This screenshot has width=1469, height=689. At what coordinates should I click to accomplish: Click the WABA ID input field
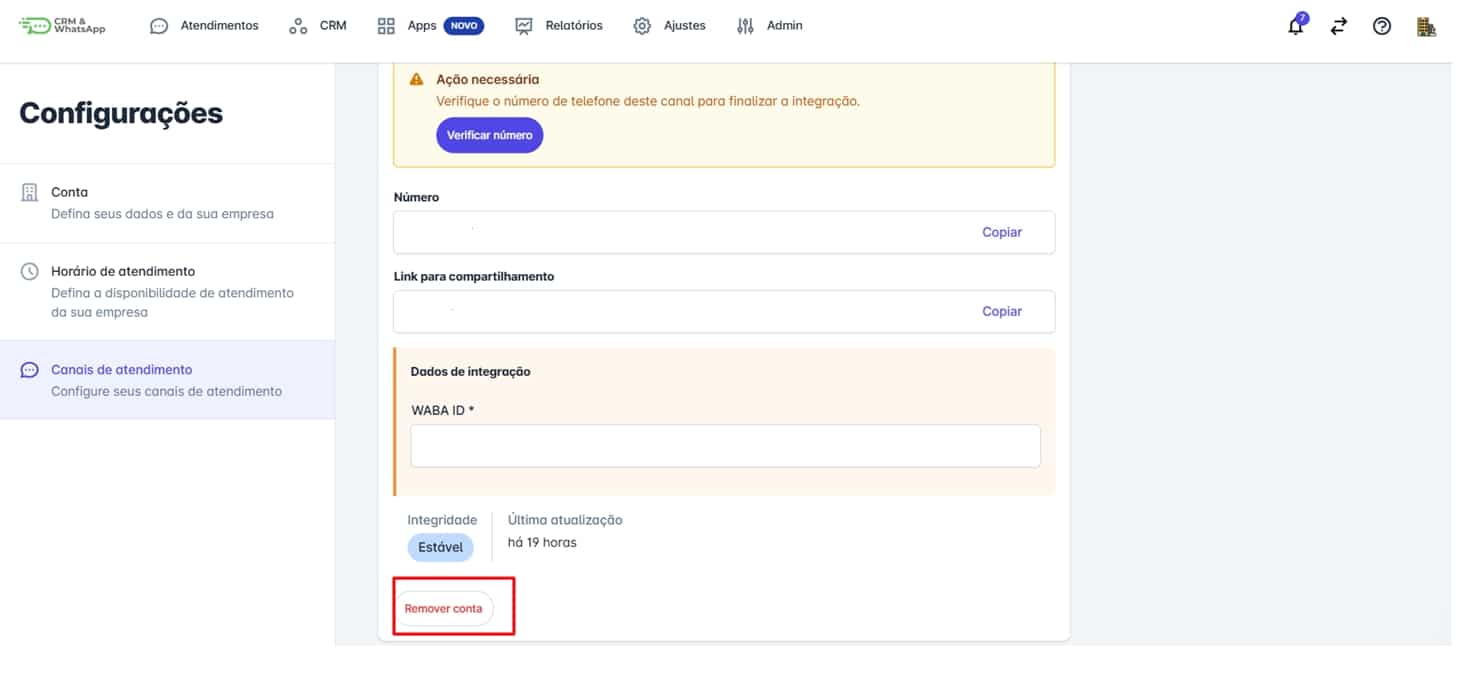coord(725,446)
